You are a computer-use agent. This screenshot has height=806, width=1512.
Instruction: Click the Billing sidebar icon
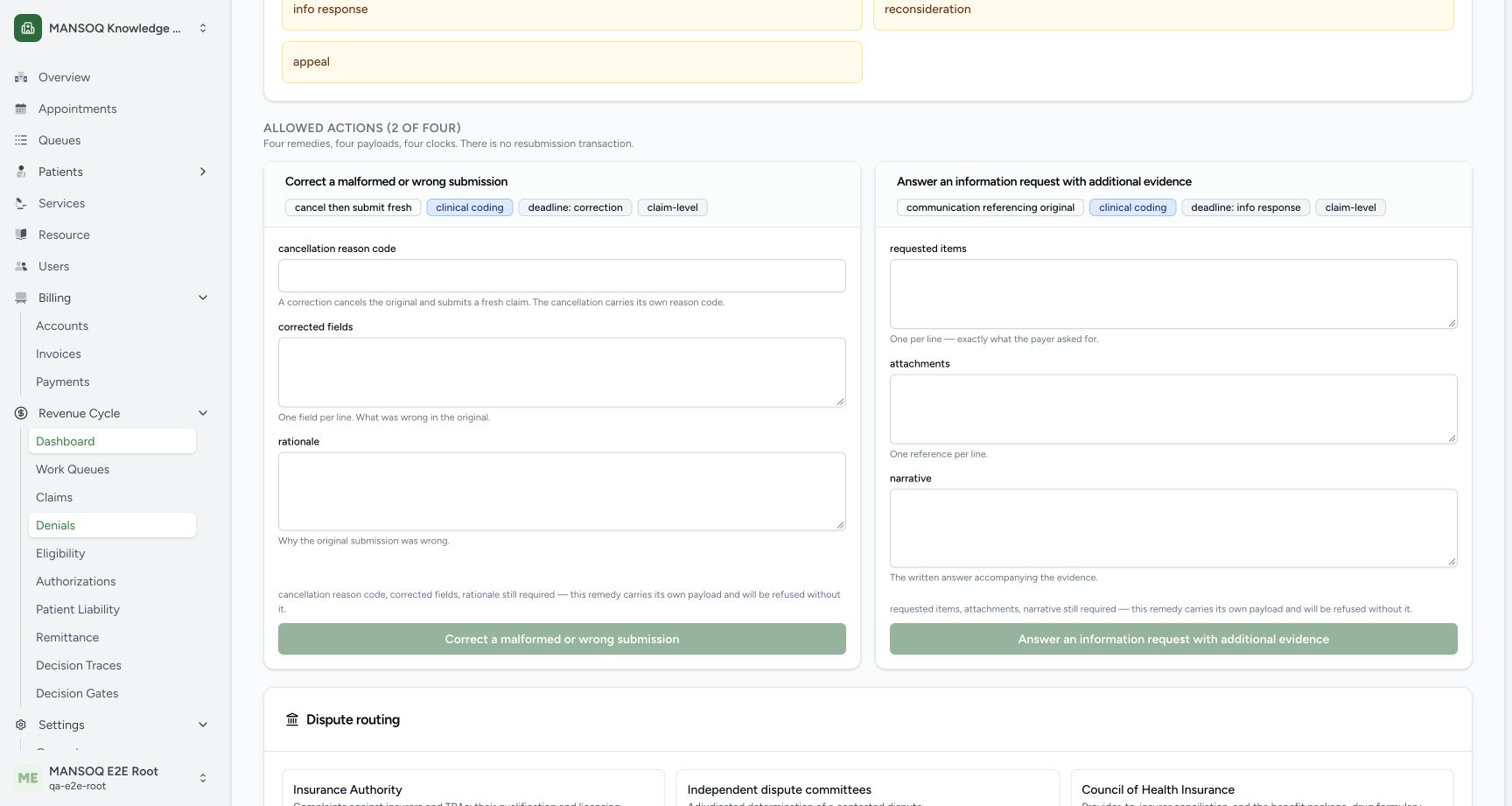point(21,298)
